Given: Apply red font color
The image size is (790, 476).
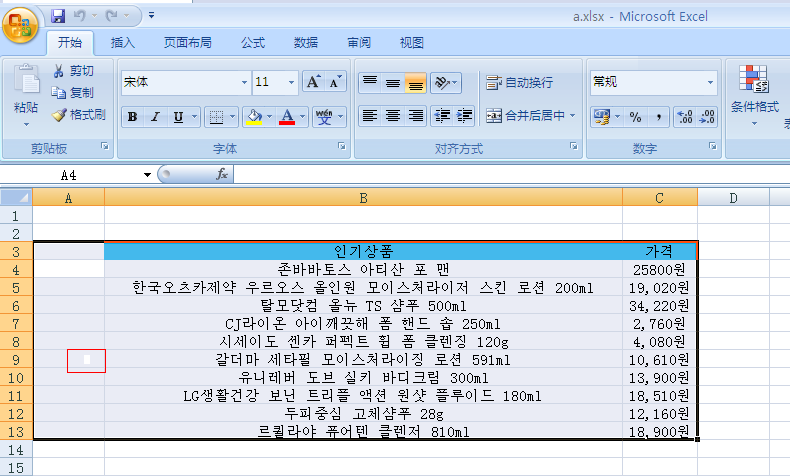Looking at the screenshot, I should pos(287,117).
